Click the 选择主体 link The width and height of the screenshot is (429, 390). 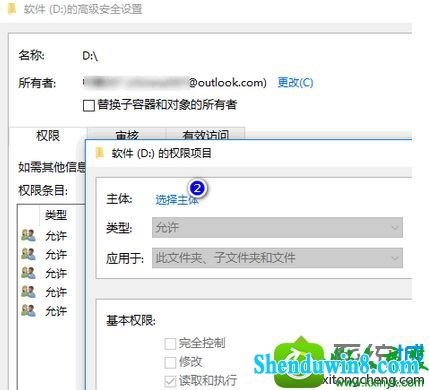(x=177, y=200)
